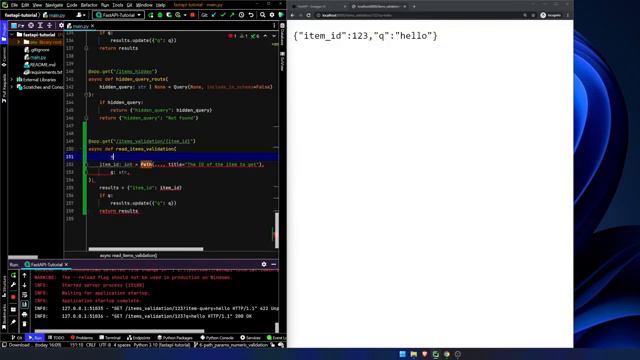
Task: Click up arrow in Run console
Action: point(24,275)
